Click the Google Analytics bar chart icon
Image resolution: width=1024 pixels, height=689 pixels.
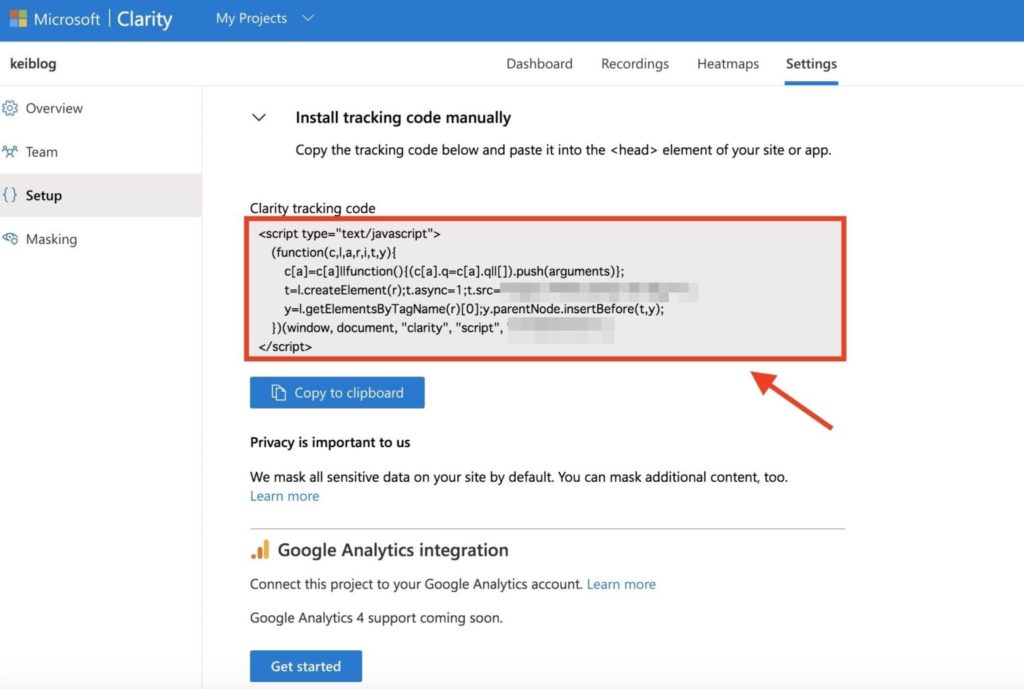260,549
